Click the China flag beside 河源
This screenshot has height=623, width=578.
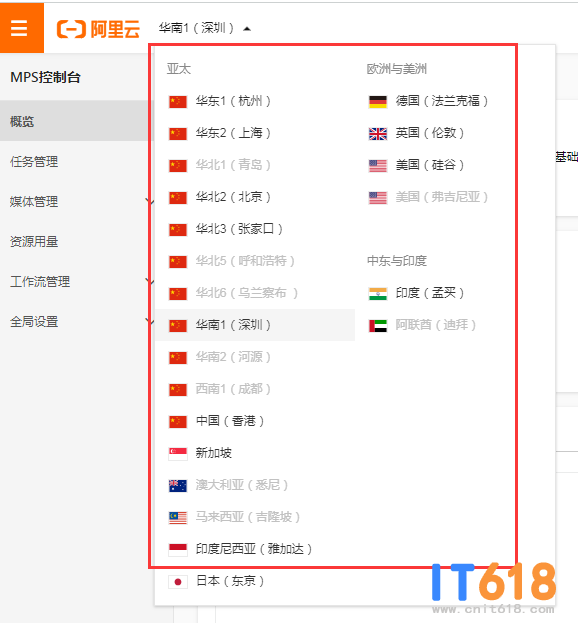[x=178, y=358]
